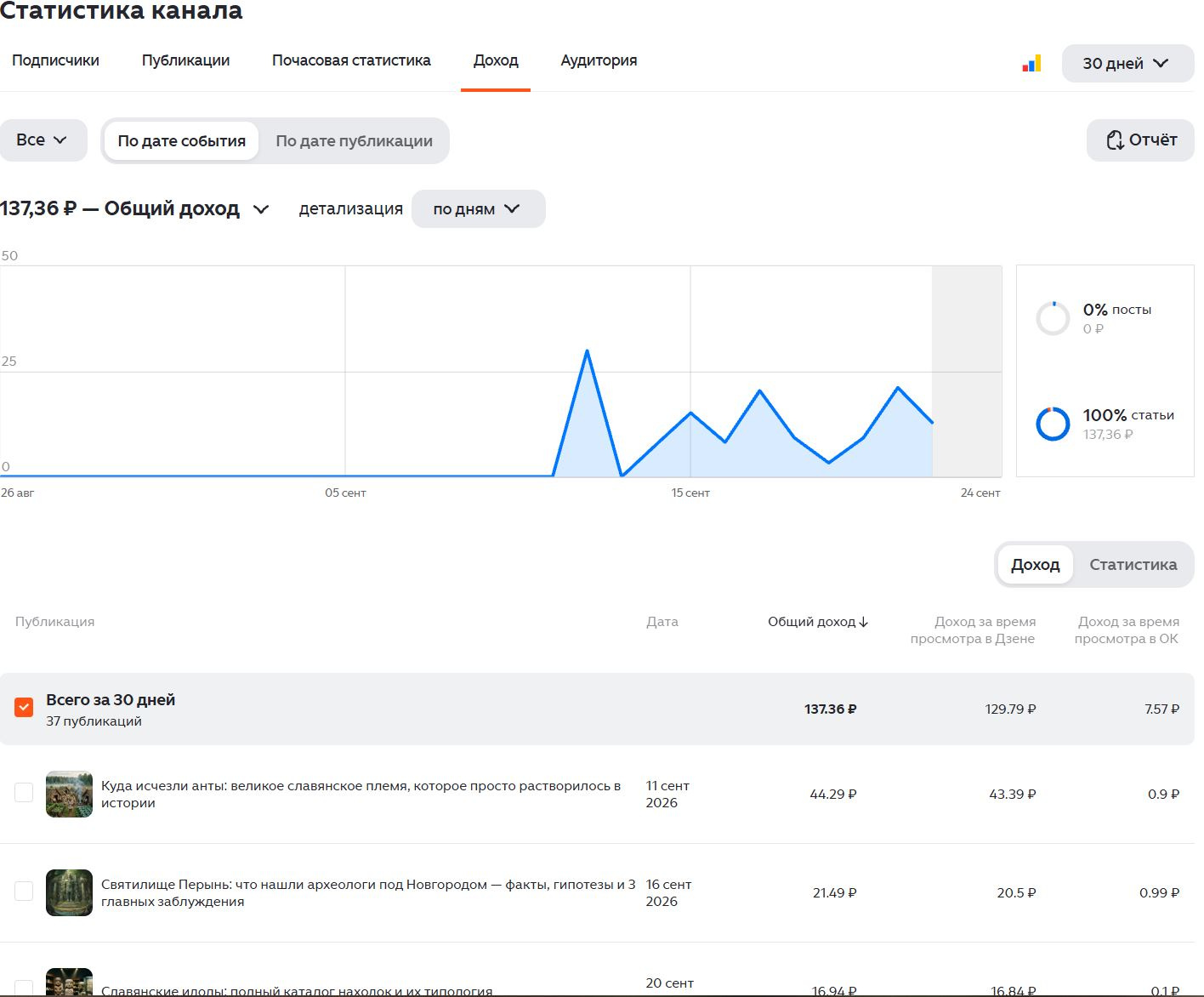This screenshot has height=997, width=1204.
Task: Uncheck the Всего за 30 дней checkbox
Action: [24, 707]
